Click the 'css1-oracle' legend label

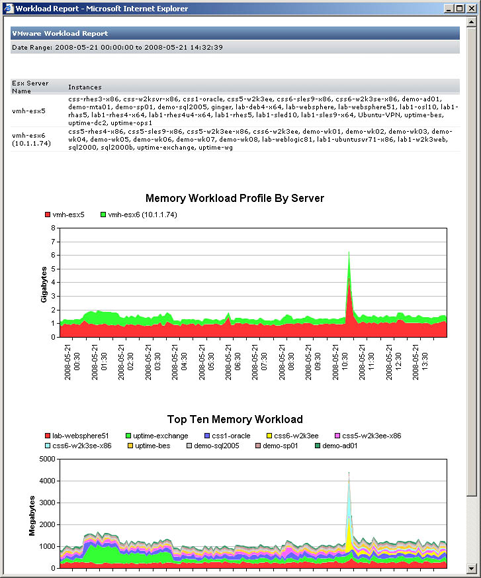point(231,436)
